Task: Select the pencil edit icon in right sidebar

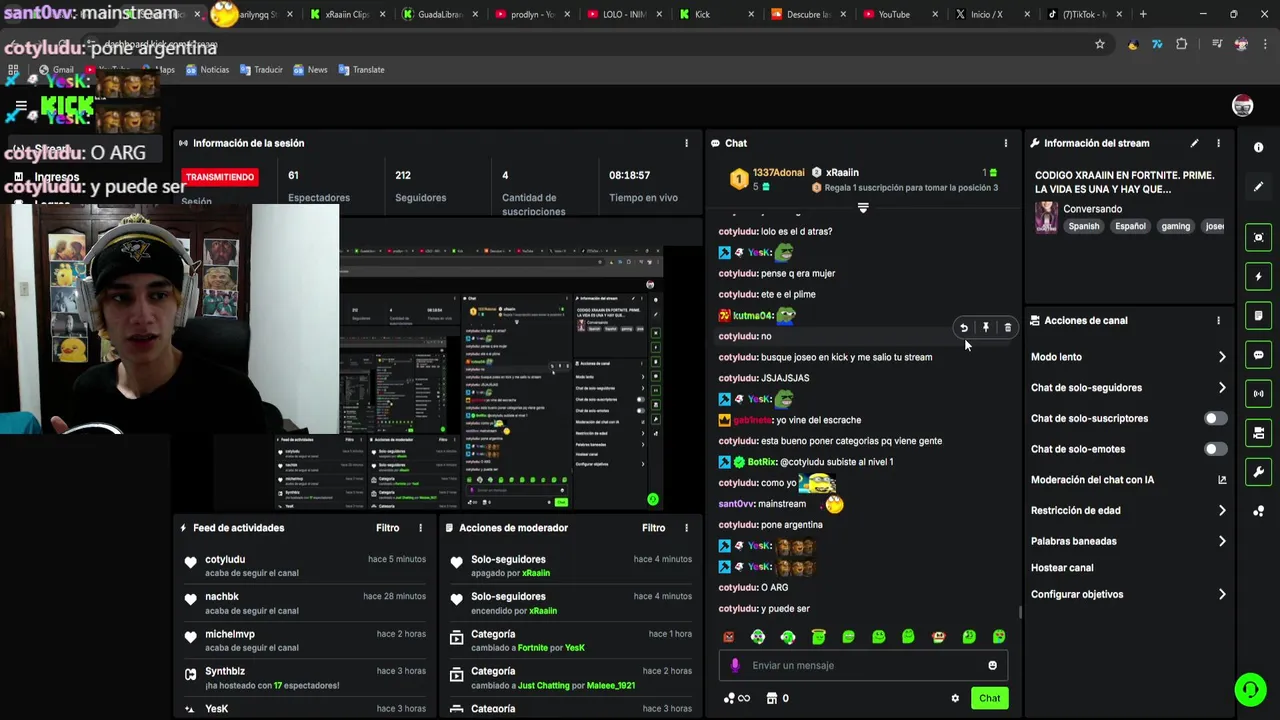Action: [x=1258, y=187]
